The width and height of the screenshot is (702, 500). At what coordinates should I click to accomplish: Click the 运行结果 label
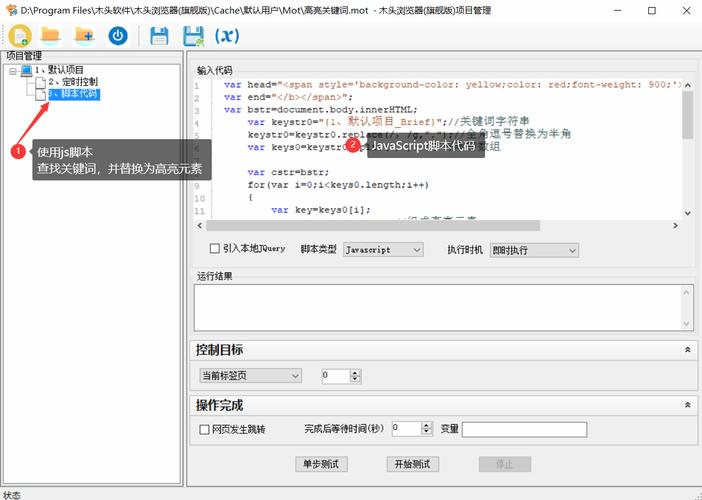[x=215, y=276]
